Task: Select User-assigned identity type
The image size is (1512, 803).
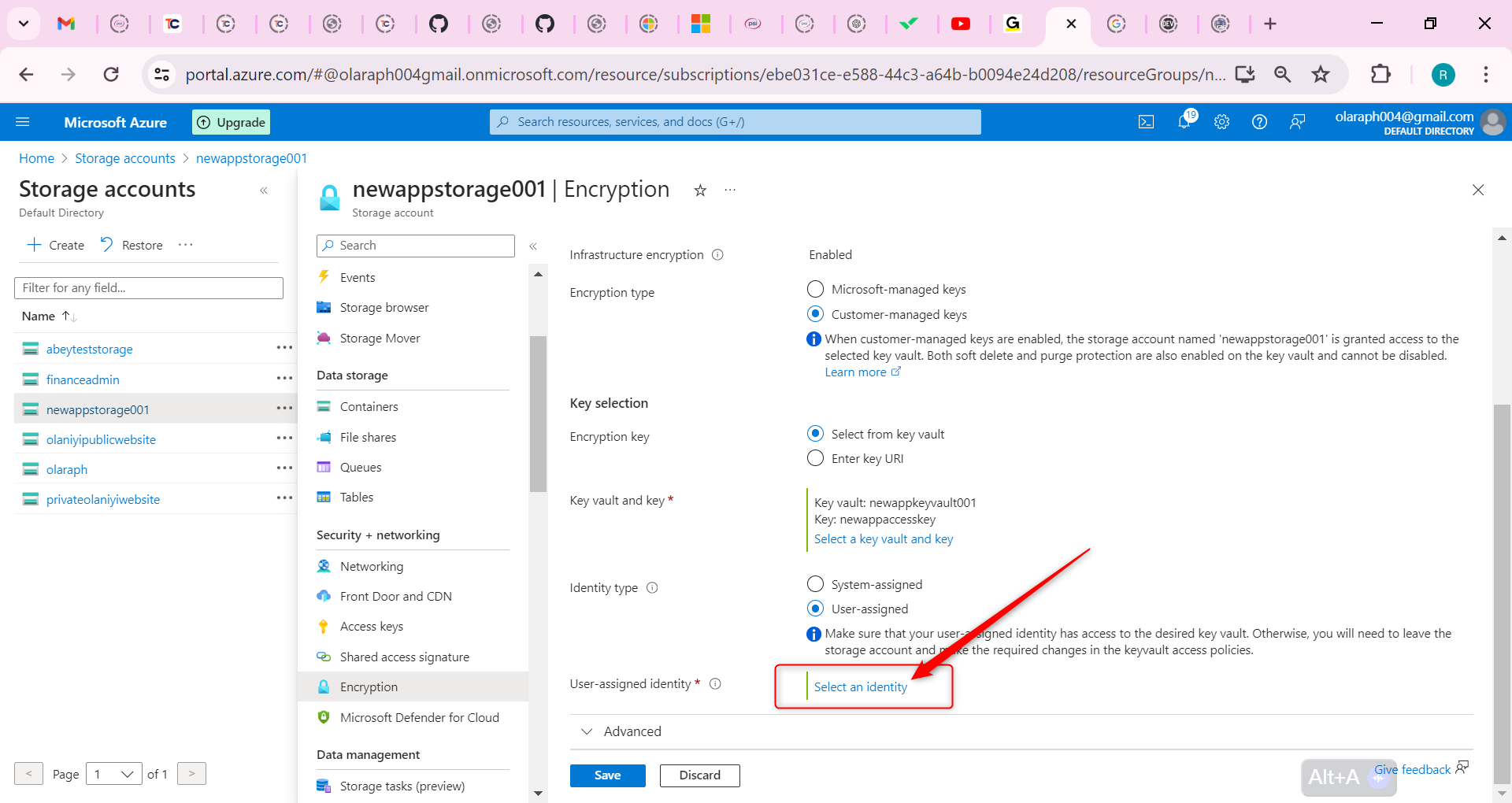Action: pyautogui.click(x=815, y=609)
